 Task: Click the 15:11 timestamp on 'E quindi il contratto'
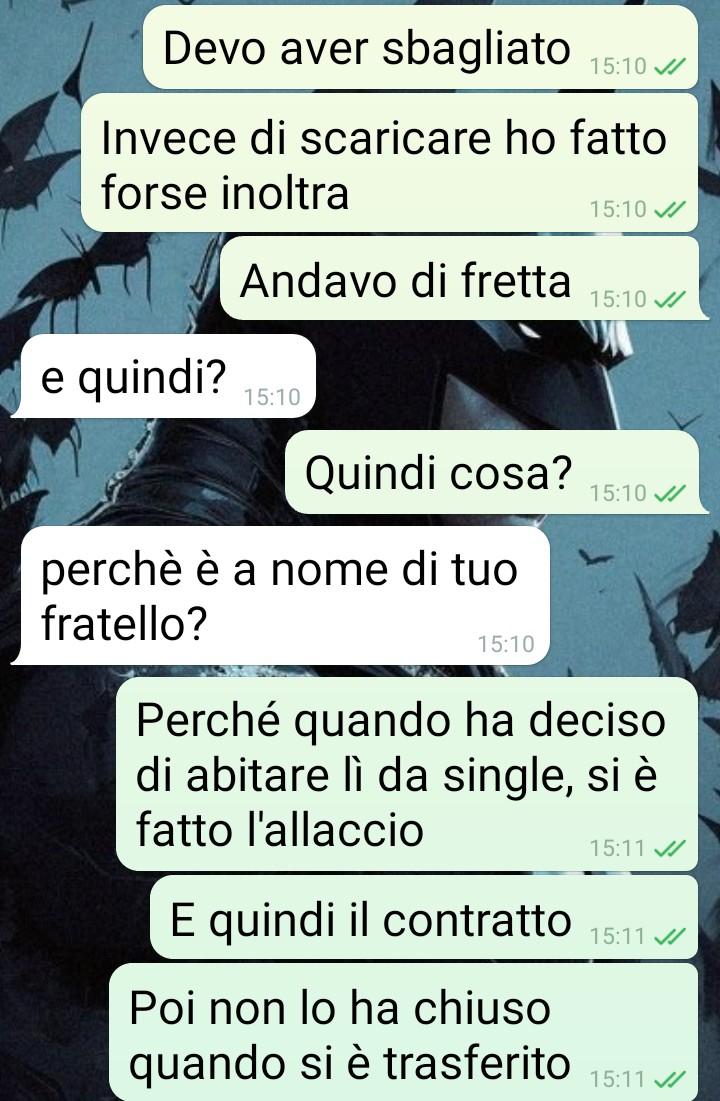point(617,937)
